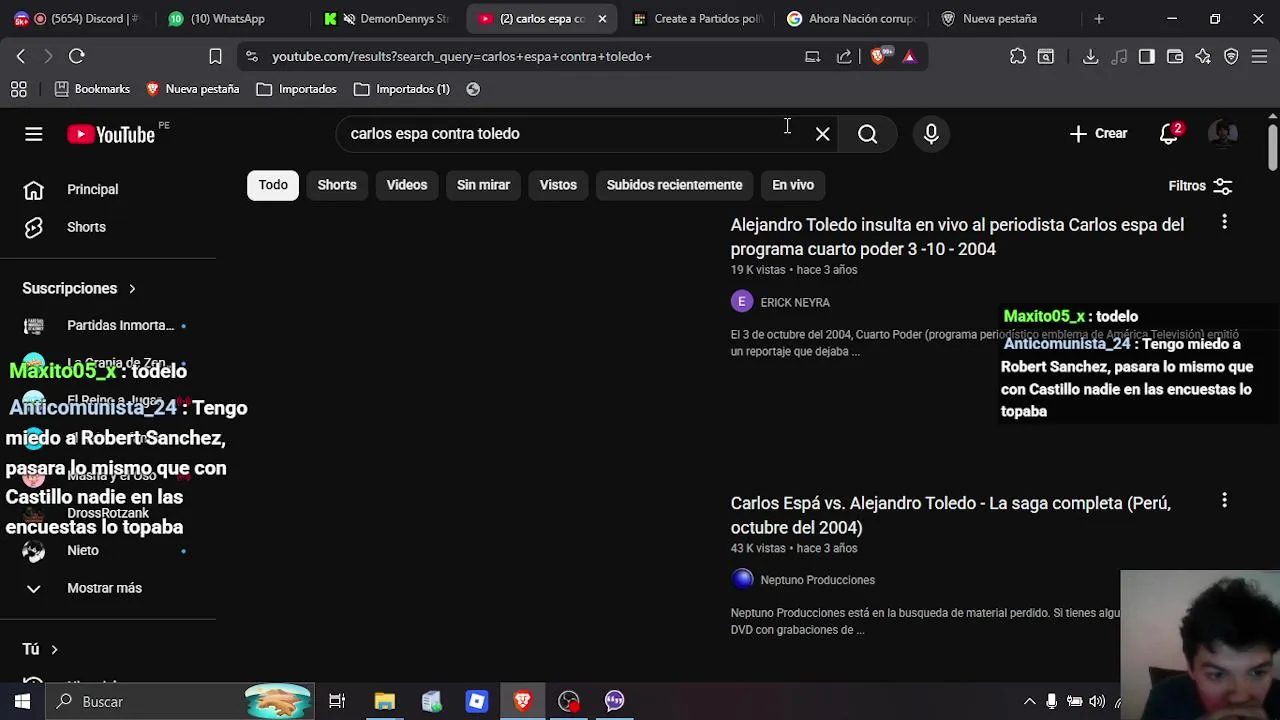Screen dimensions: 1280x720
Task: Open Windows Start menu
Action: point(22,701)
